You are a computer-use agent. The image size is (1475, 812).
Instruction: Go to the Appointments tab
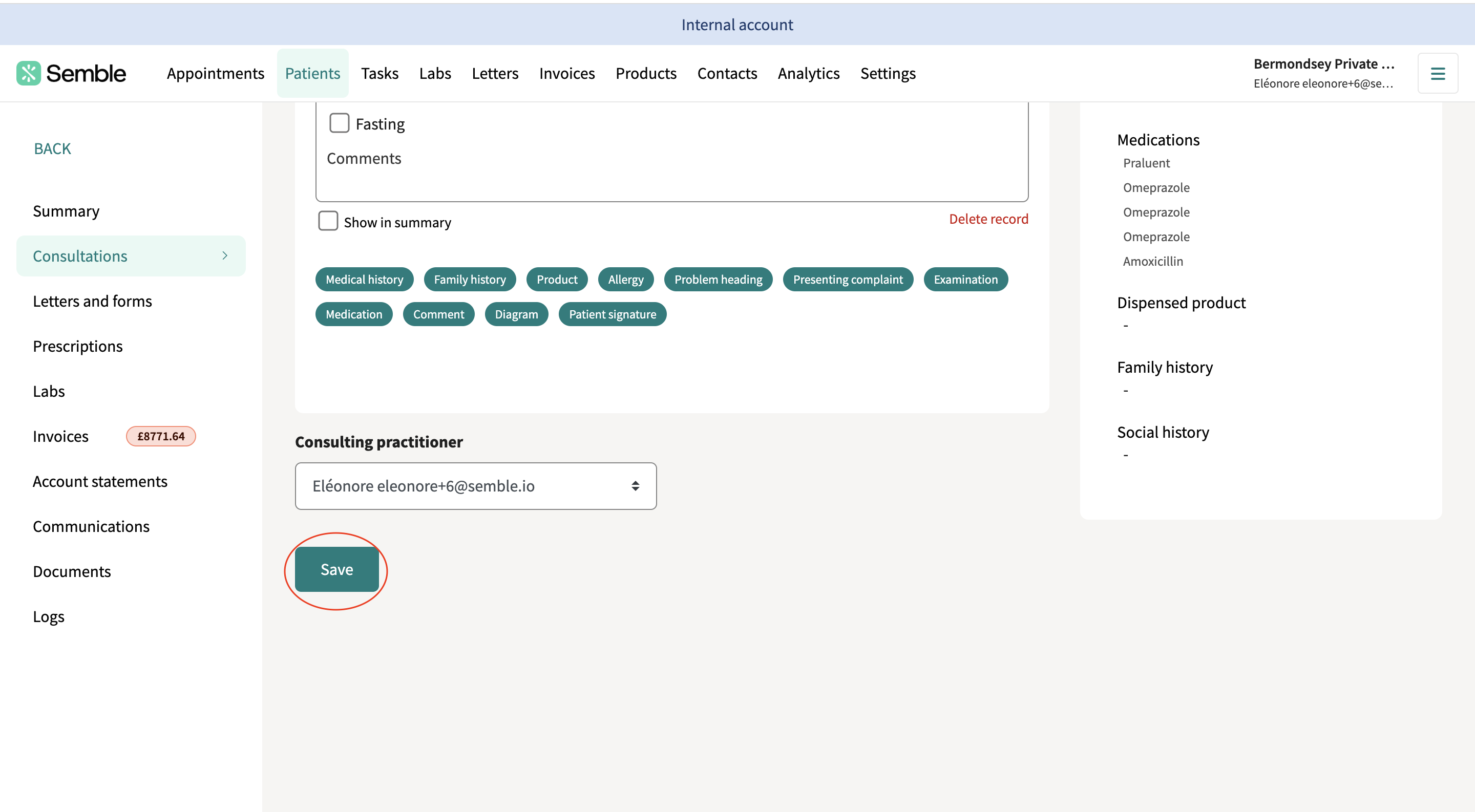coord(215,73)
